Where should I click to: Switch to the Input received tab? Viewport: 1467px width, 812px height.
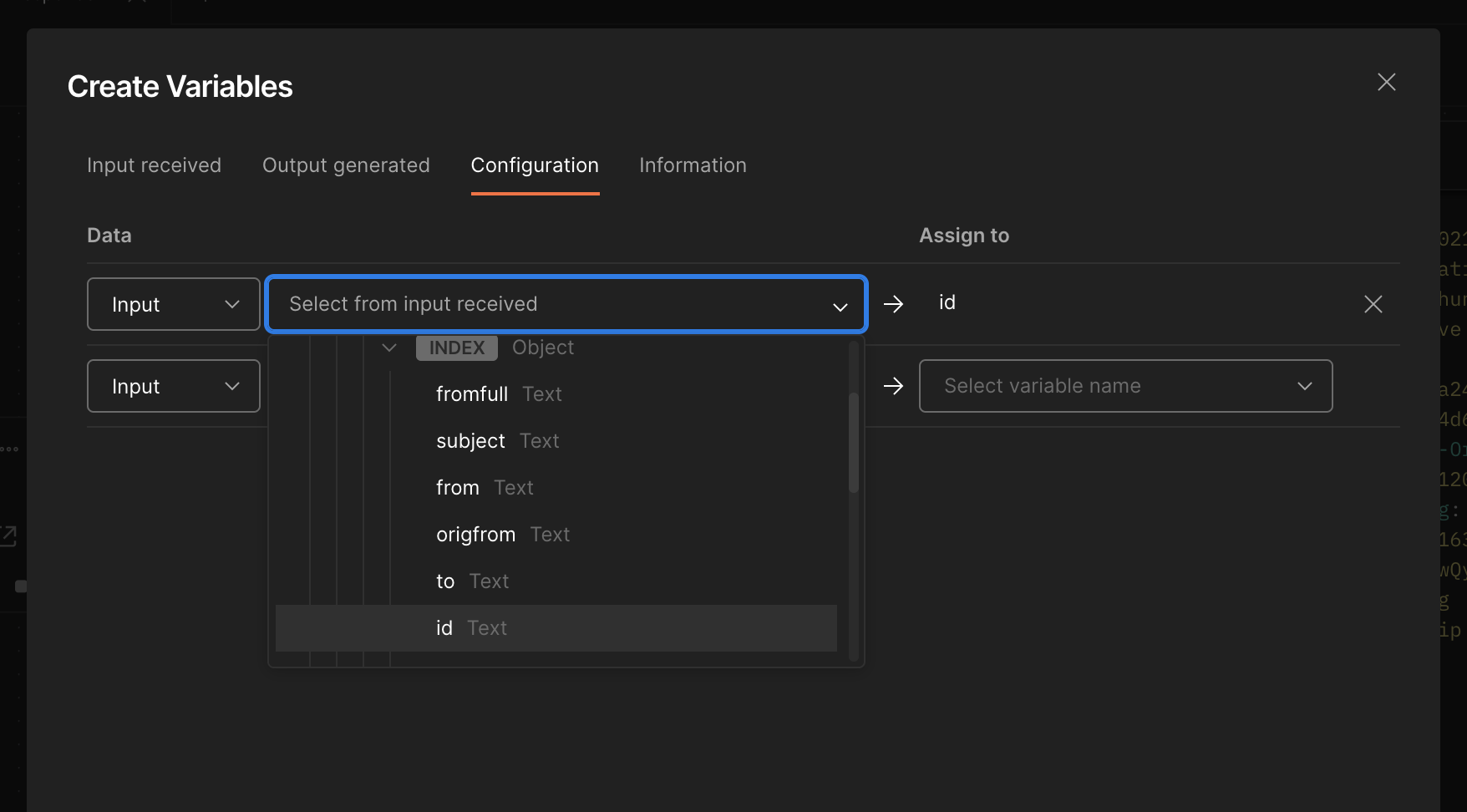coord(154,165)
